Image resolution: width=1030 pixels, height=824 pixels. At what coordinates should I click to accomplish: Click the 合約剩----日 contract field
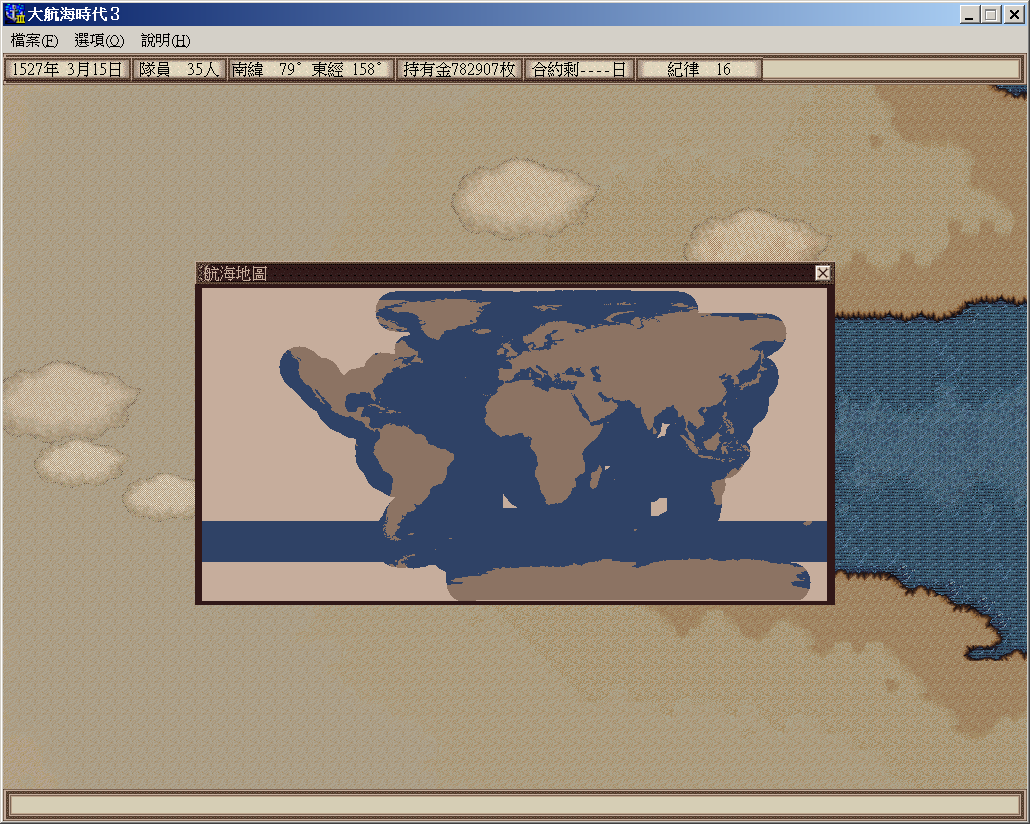579,69
